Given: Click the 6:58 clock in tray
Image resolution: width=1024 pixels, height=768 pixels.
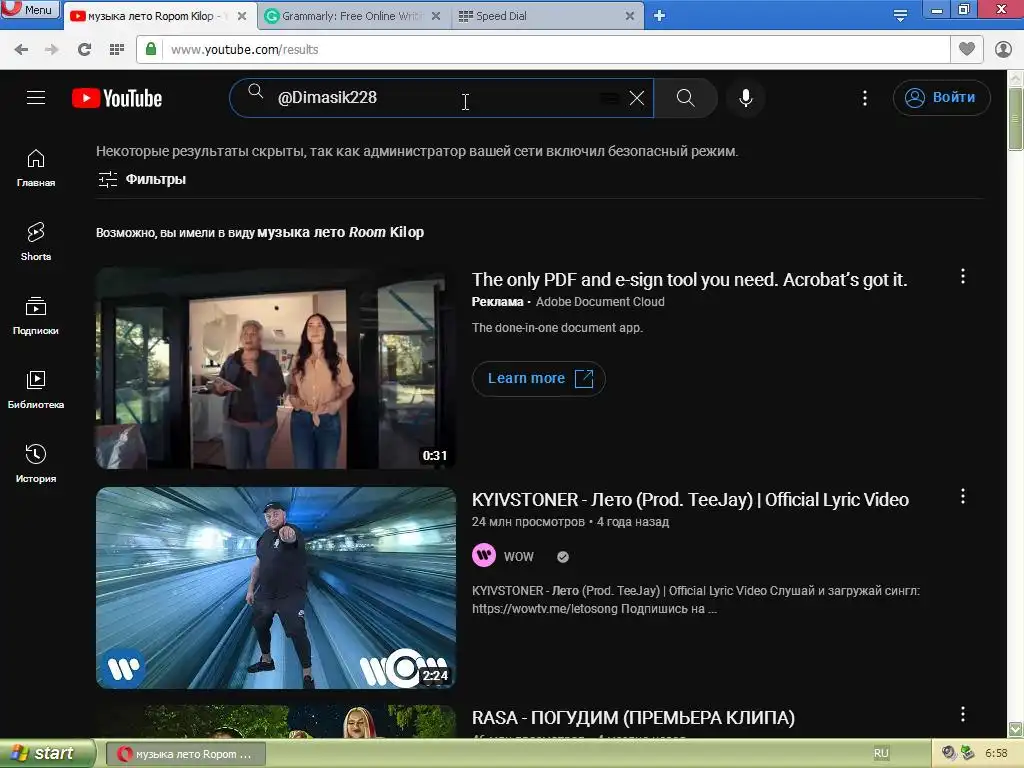Looking at the screenshot, I should (995, 754).
